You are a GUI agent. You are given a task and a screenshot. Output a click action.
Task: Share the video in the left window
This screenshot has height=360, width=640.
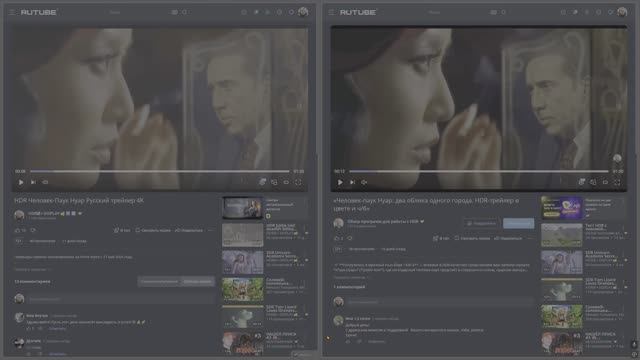coord(189,231)
